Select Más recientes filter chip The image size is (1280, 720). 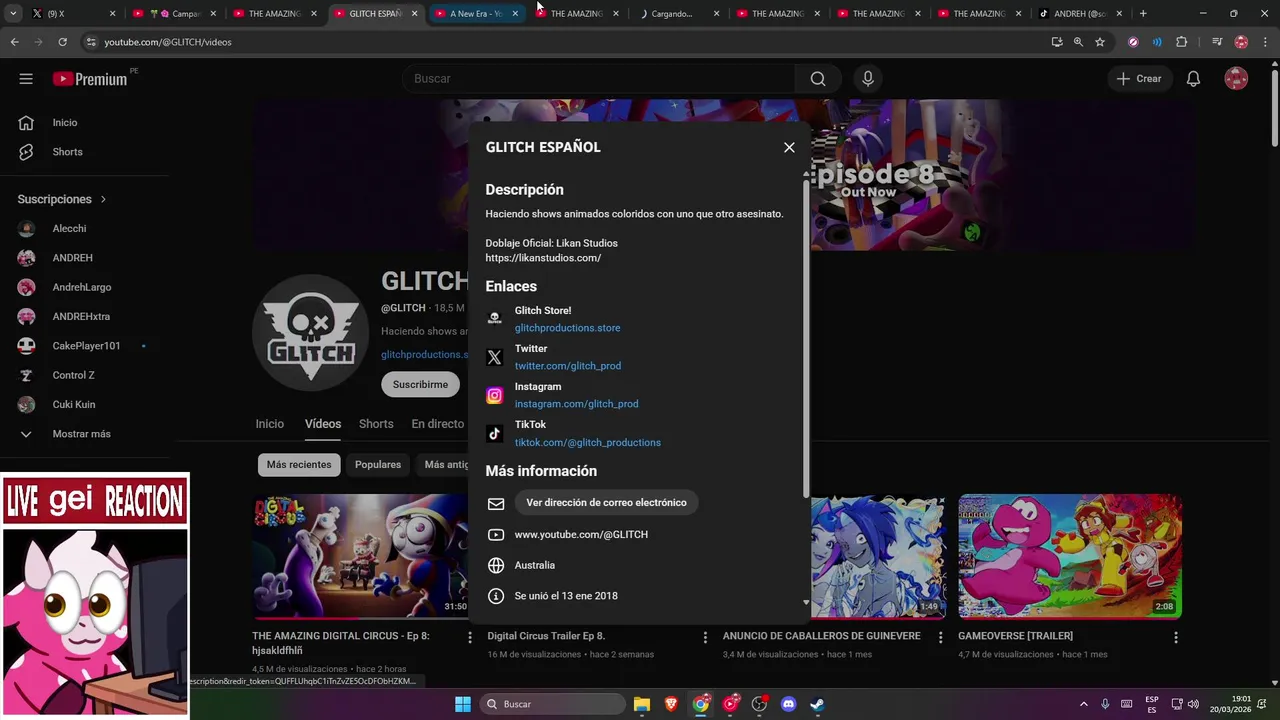tap(299, 465)
